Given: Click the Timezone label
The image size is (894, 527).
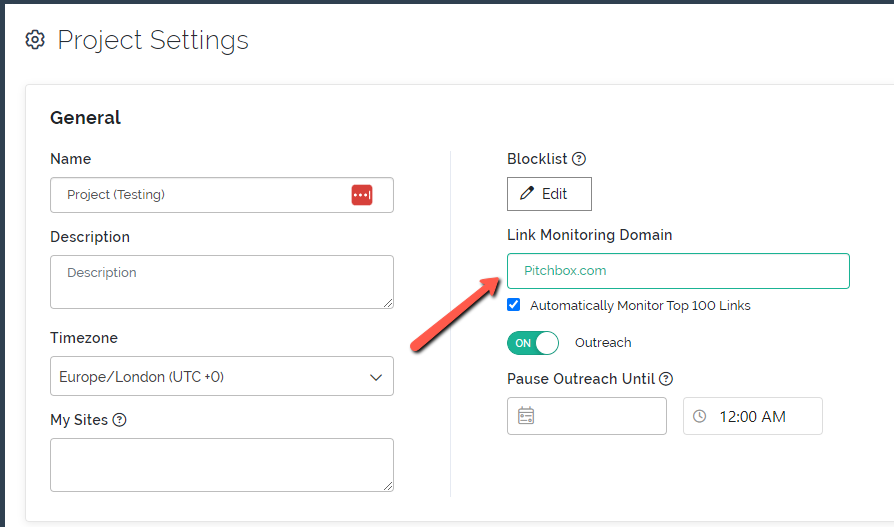Looking at the screenshot, I should tap(84, 338).
